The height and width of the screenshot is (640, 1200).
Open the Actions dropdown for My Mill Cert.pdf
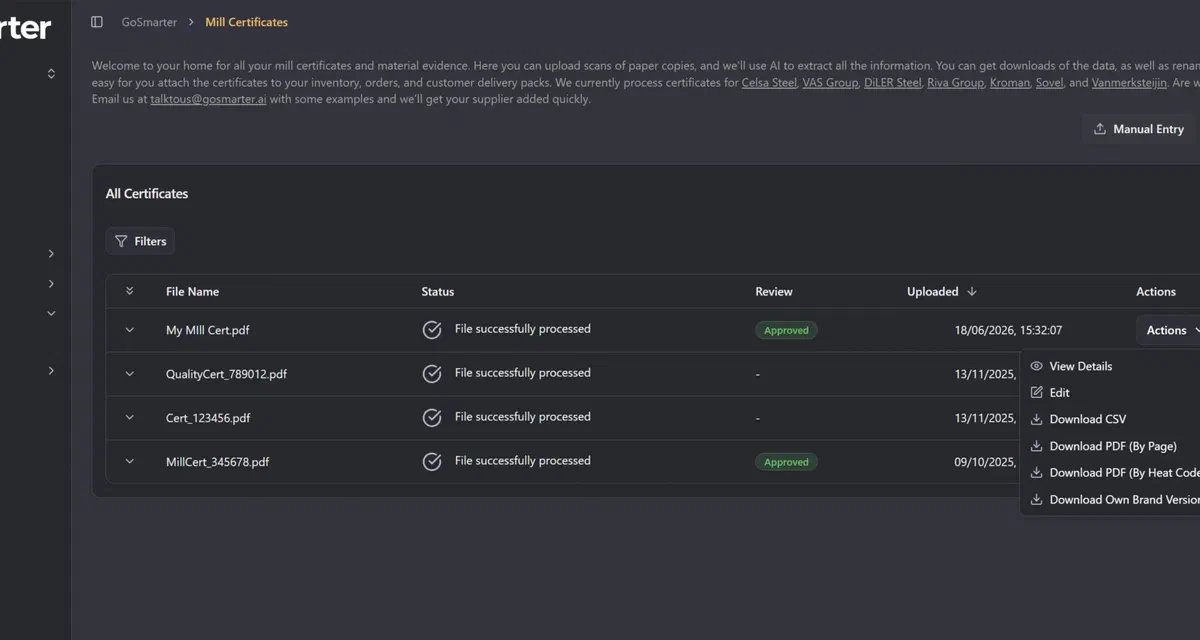[x=1168, y=330]
